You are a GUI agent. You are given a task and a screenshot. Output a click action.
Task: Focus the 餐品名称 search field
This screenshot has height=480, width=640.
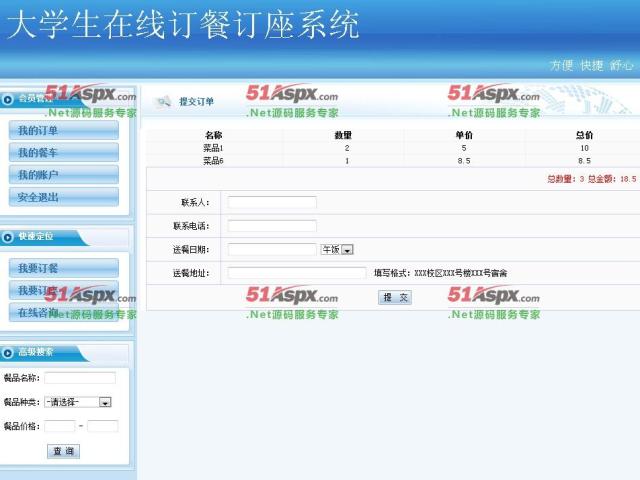click(x=80, y=378)
